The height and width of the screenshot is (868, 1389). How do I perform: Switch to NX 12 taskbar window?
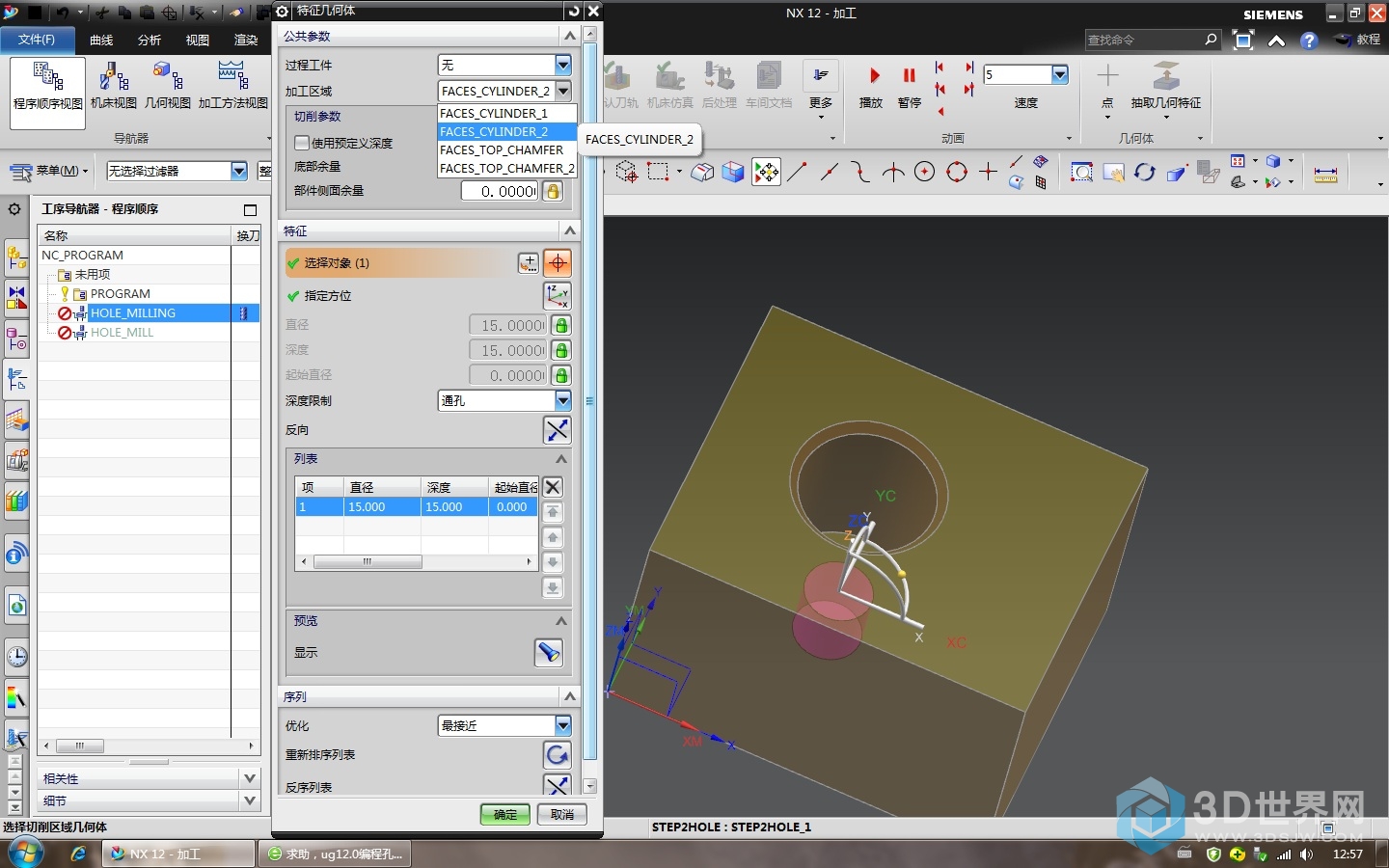[178, 854]
